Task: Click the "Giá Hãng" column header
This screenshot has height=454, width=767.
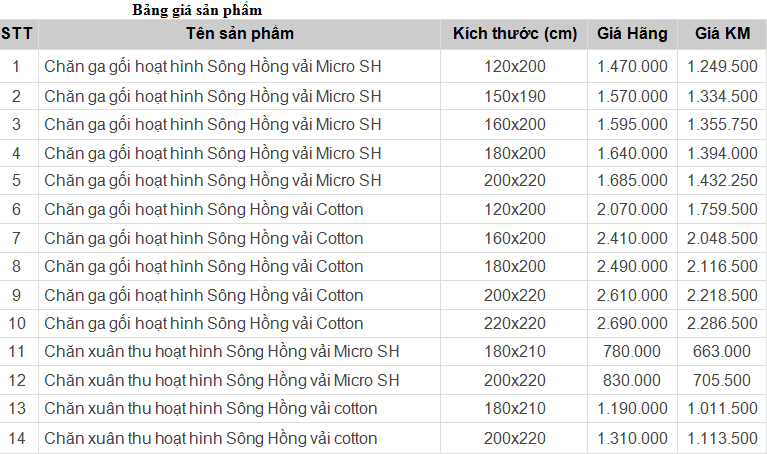Action: [632, 34]
